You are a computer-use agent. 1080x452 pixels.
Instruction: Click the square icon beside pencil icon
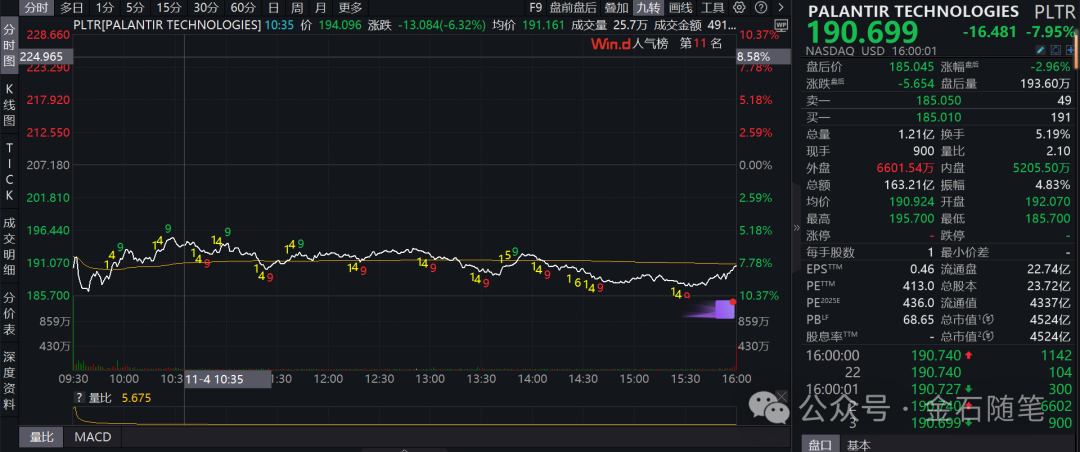(1055, 49)
